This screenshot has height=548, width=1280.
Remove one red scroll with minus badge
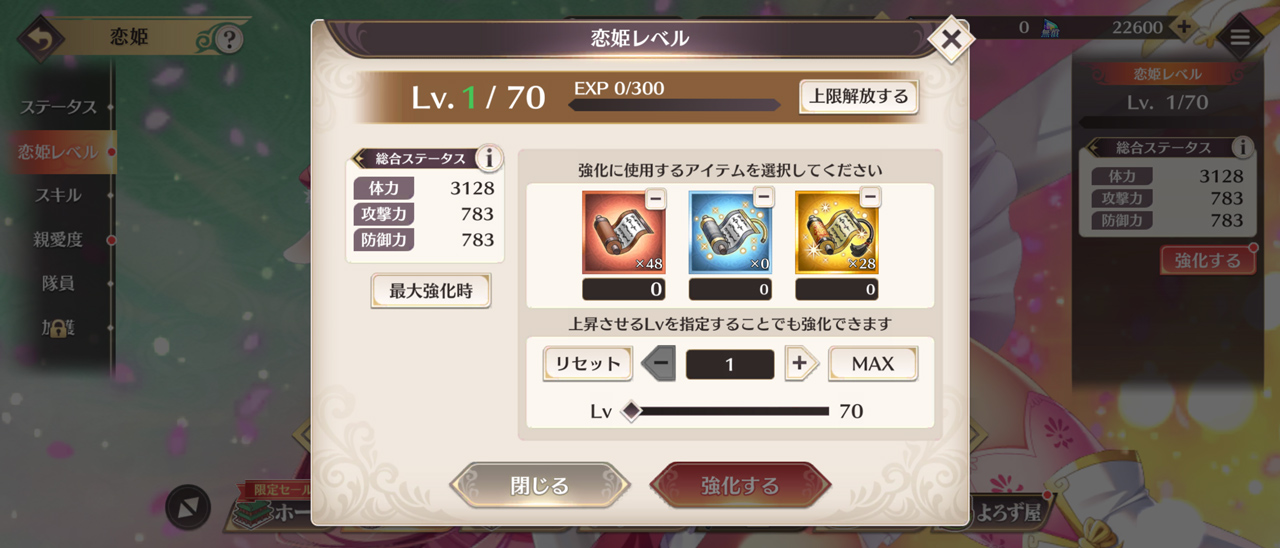(x=656, y=198)
